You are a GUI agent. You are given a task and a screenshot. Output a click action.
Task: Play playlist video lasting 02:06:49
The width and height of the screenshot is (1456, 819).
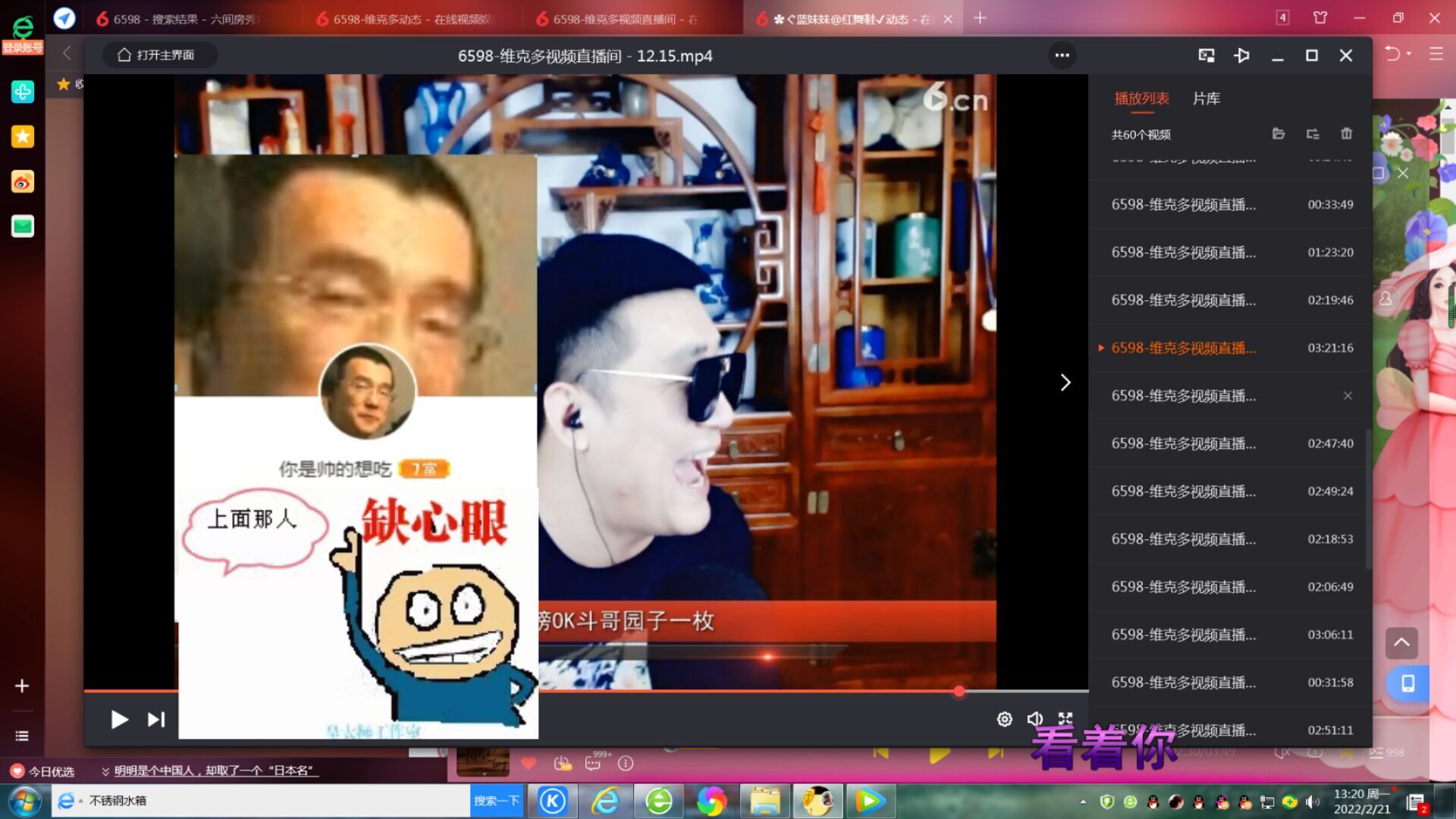[x=1230, y=587]
